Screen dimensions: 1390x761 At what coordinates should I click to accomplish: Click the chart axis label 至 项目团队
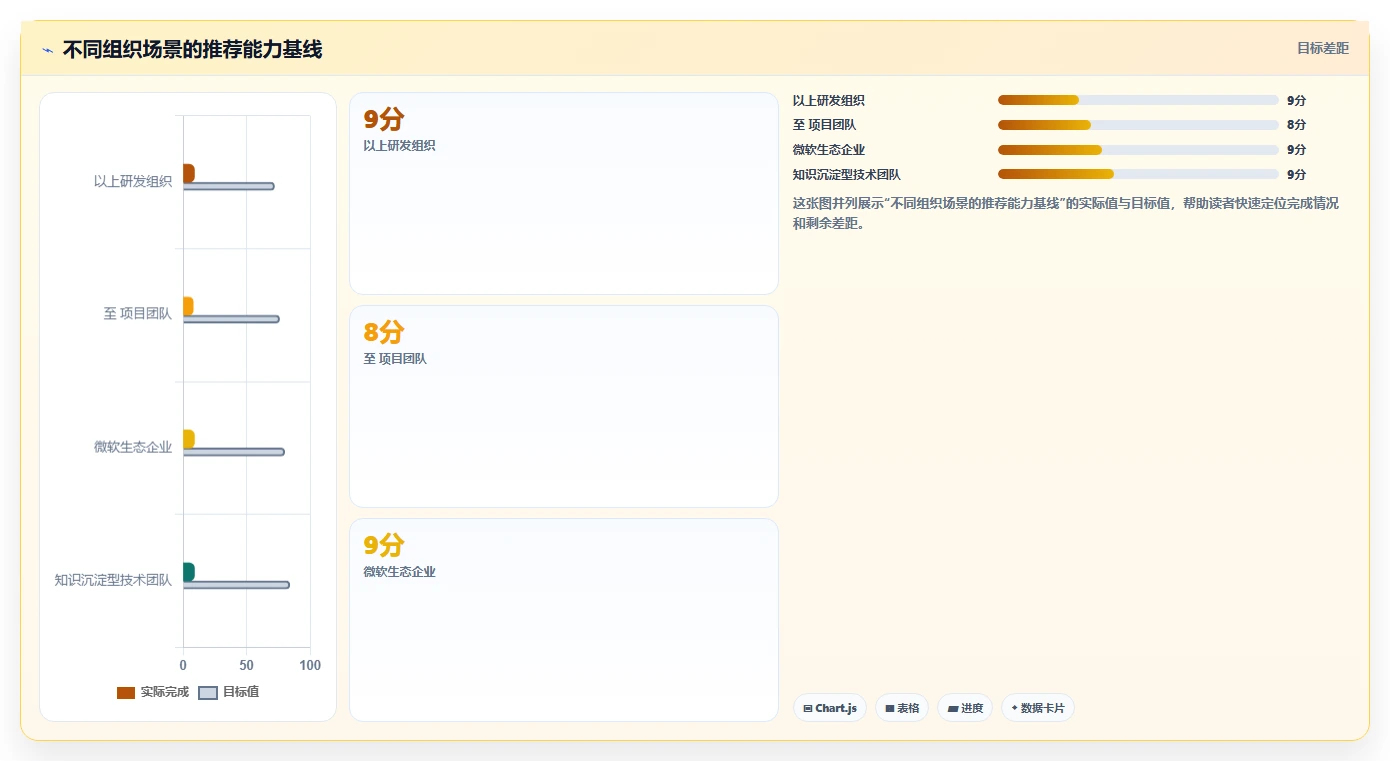coord(138,314)
